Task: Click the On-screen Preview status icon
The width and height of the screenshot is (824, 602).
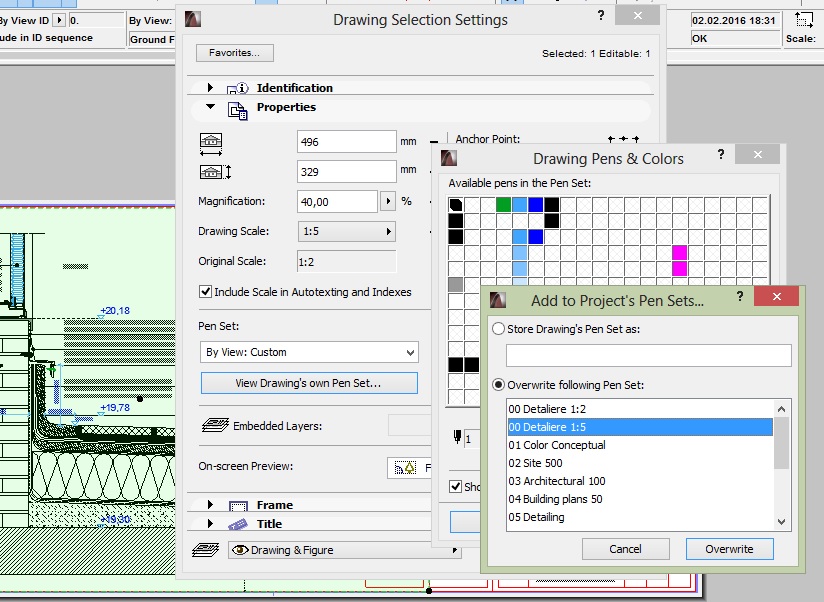Action: [x=404, y=466]
